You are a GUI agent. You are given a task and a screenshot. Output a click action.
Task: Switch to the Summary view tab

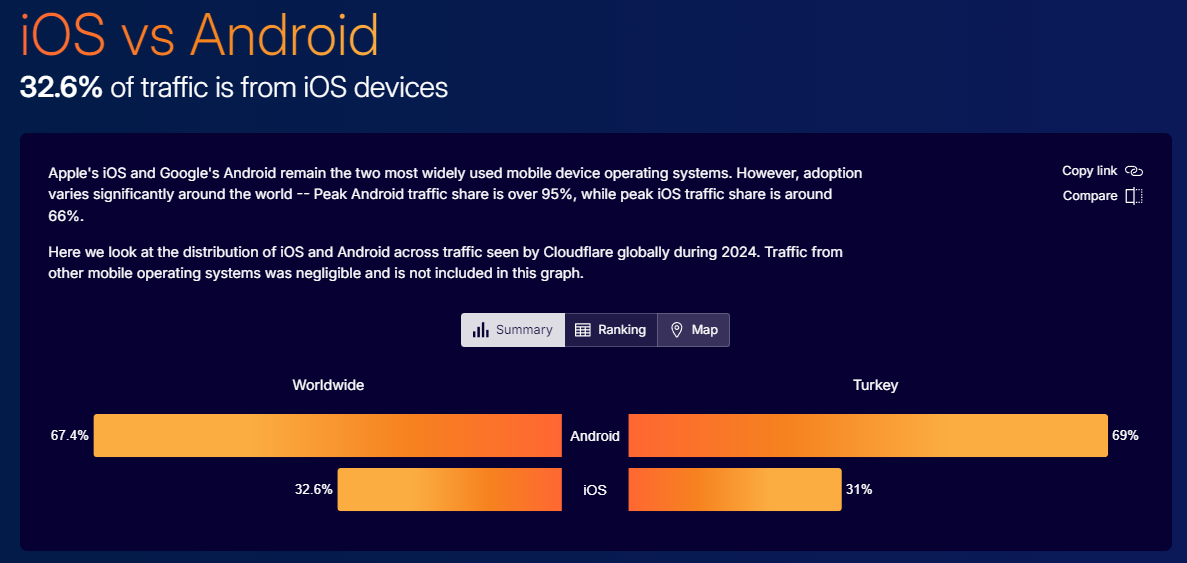[x=513, y=330]
